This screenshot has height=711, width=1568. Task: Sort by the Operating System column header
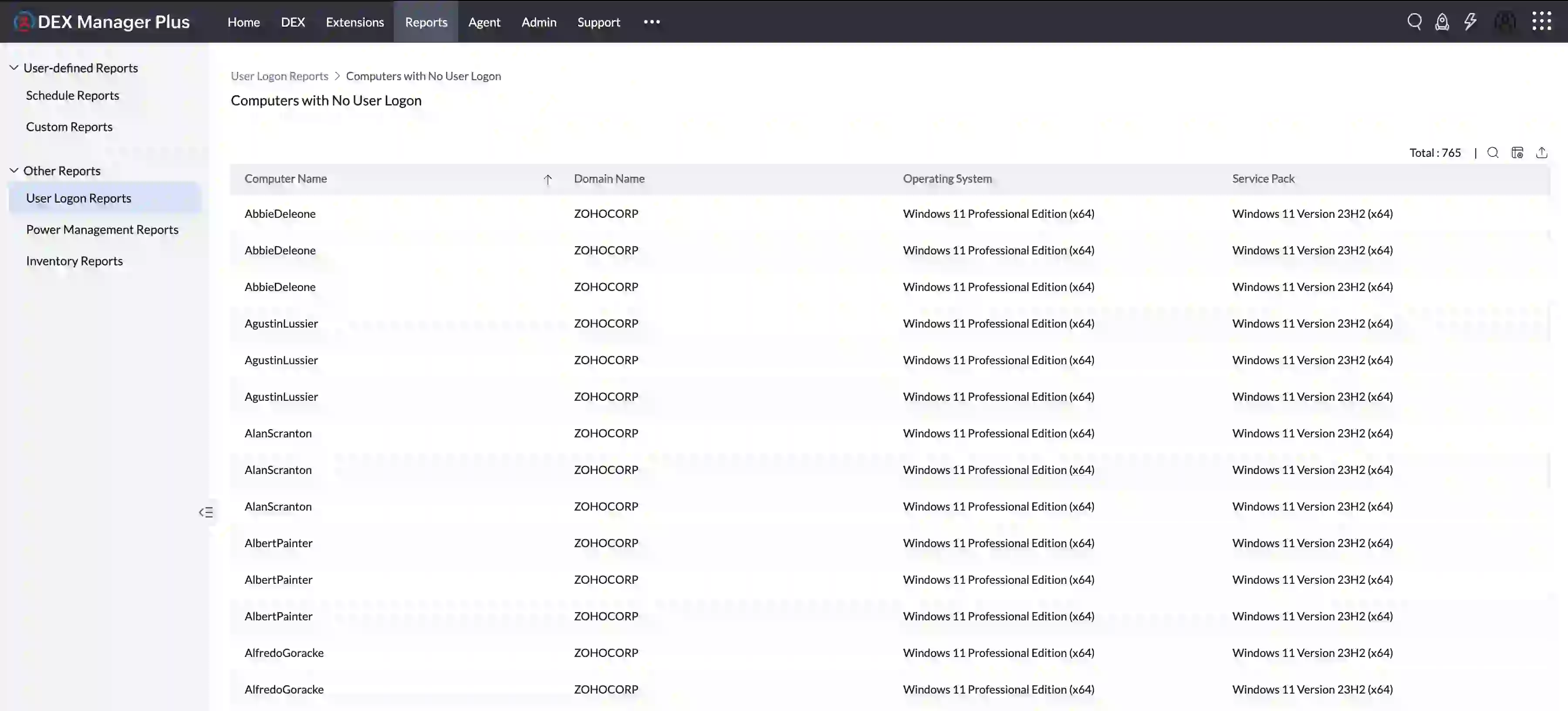click(x=947, y=179)
